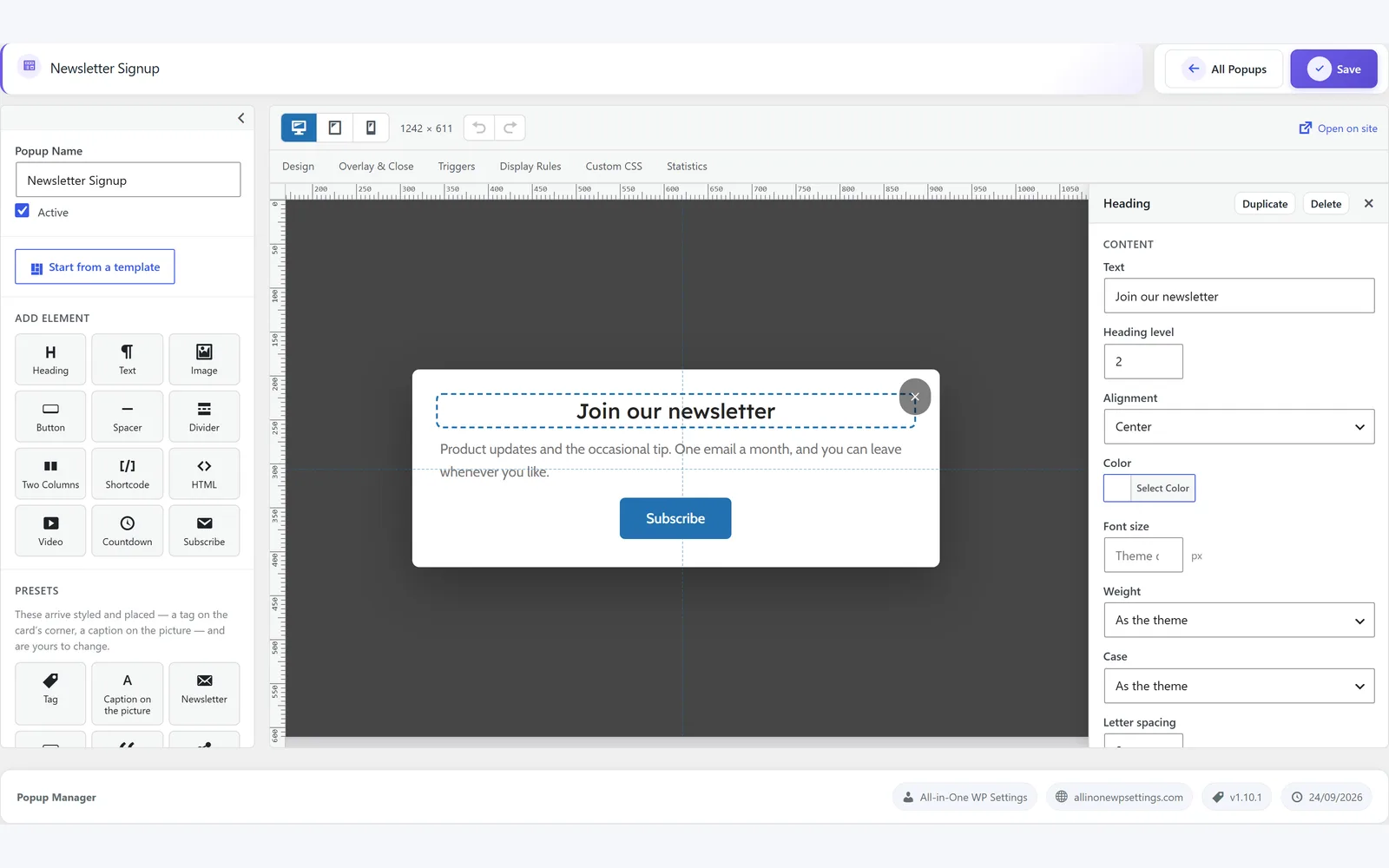The height and width of the screenshot is (868, 1389).
Task: Collapse the left sidebar panel
Action: 241,118
